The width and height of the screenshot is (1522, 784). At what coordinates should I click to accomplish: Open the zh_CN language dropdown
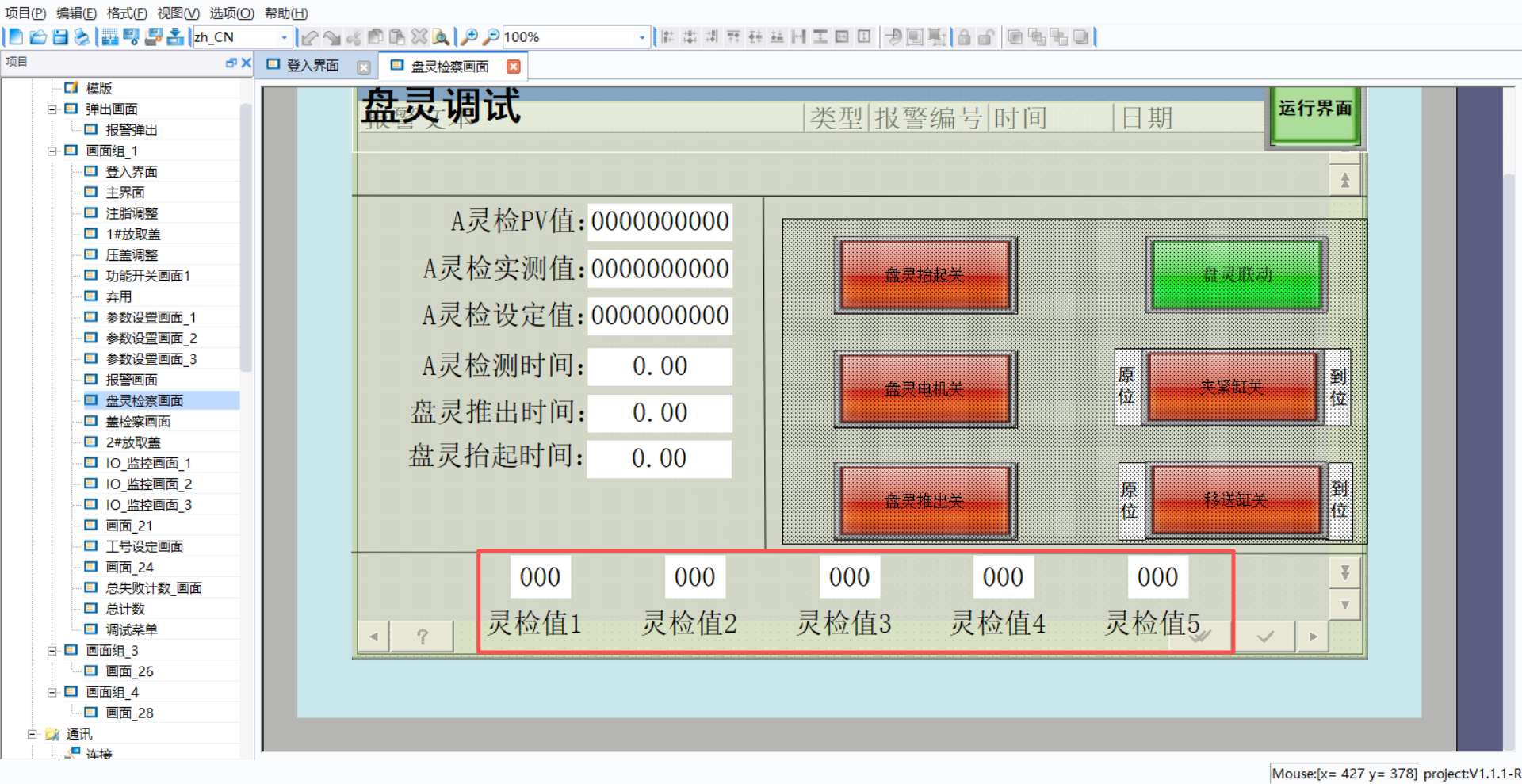284,37
